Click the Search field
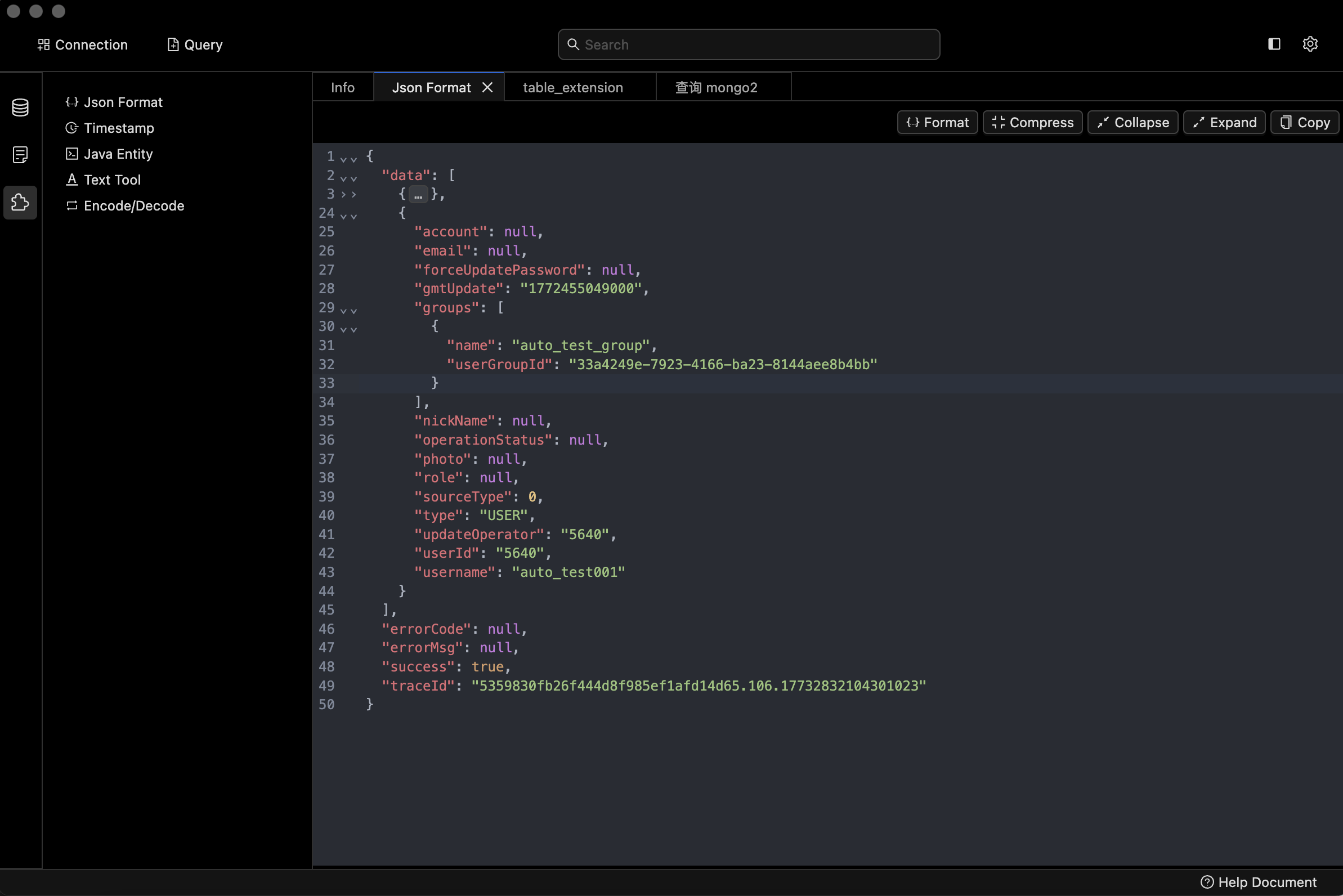The height and width of the screenshot is (896, 1343). pos(749,44)
